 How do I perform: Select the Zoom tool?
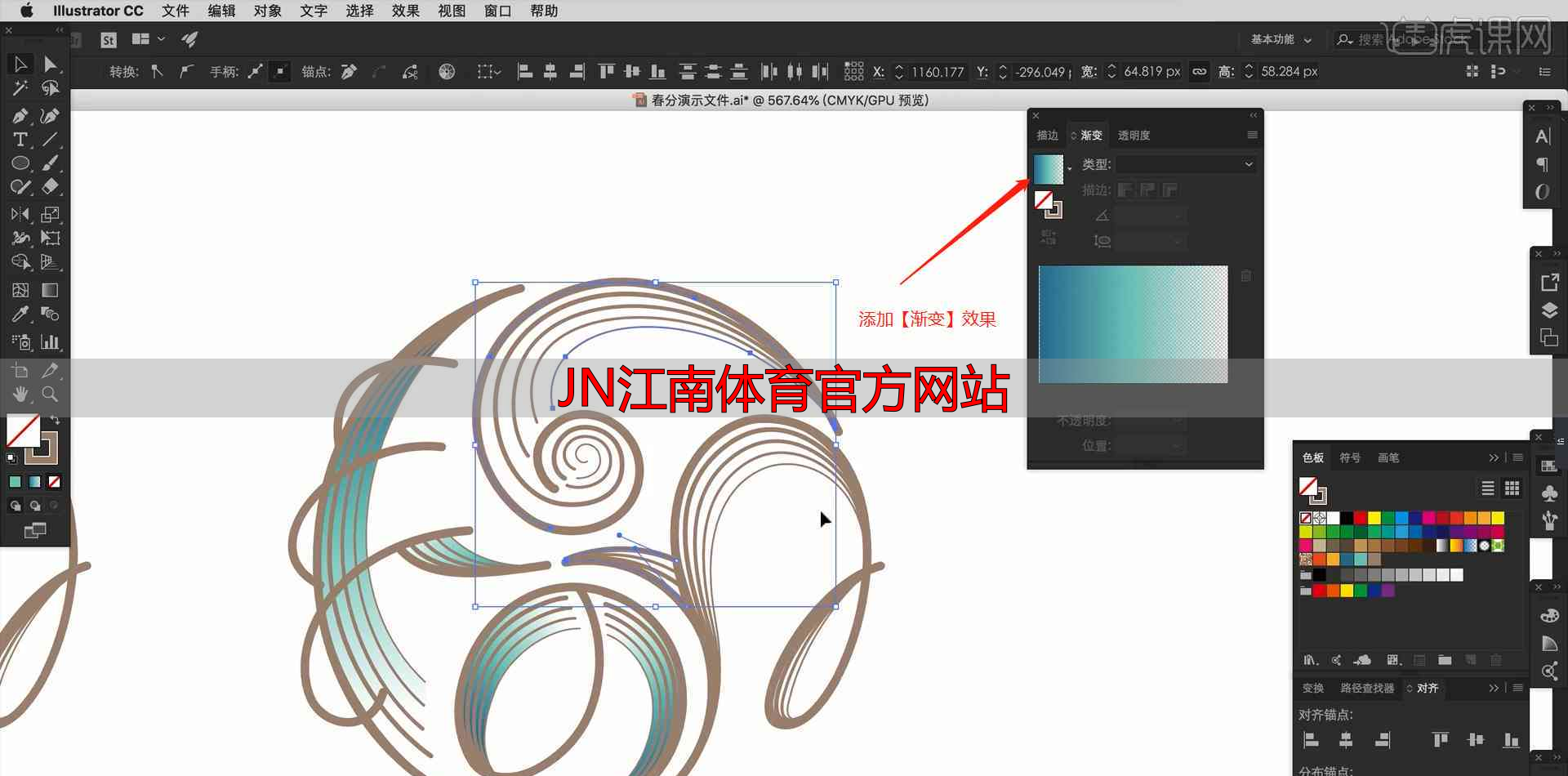(x=50, y=394)
